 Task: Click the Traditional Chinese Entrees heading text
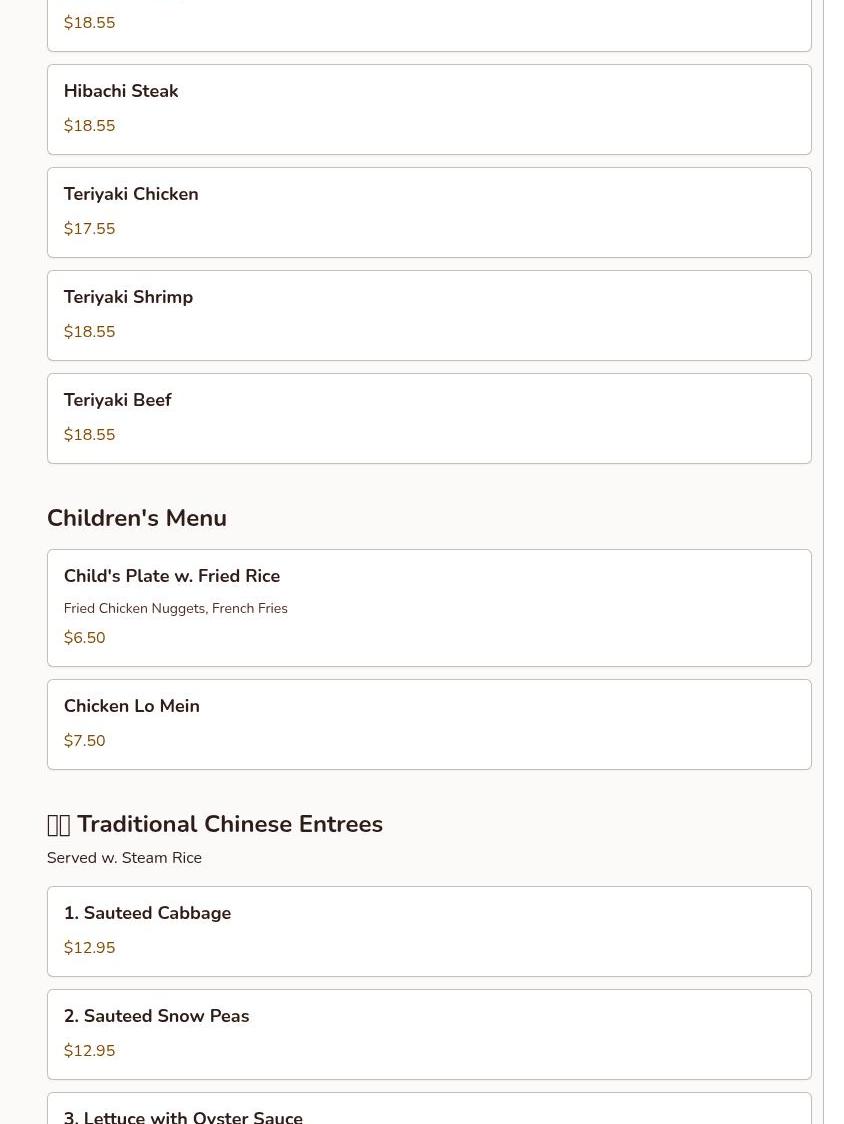(230, 824)
